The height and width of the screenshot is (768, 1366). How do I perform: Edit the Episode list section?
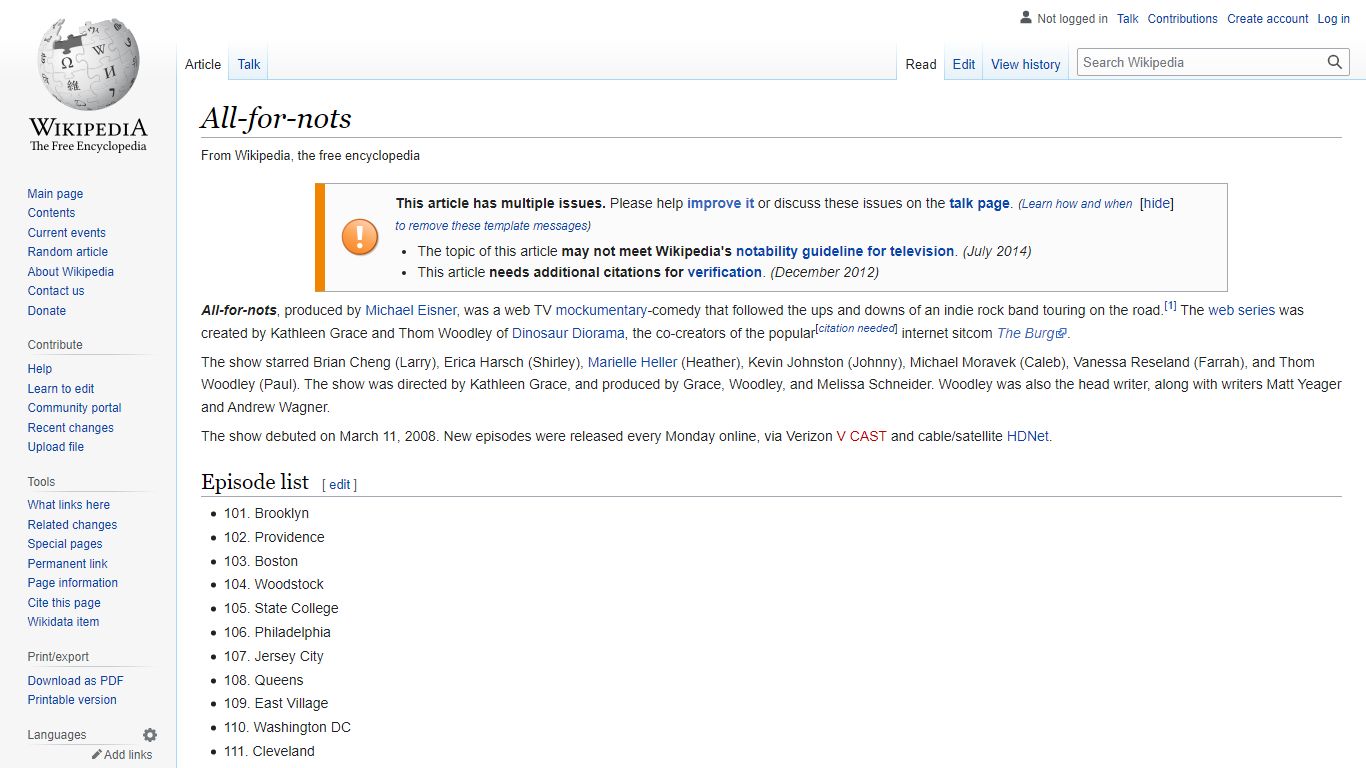tap(340, 485)
